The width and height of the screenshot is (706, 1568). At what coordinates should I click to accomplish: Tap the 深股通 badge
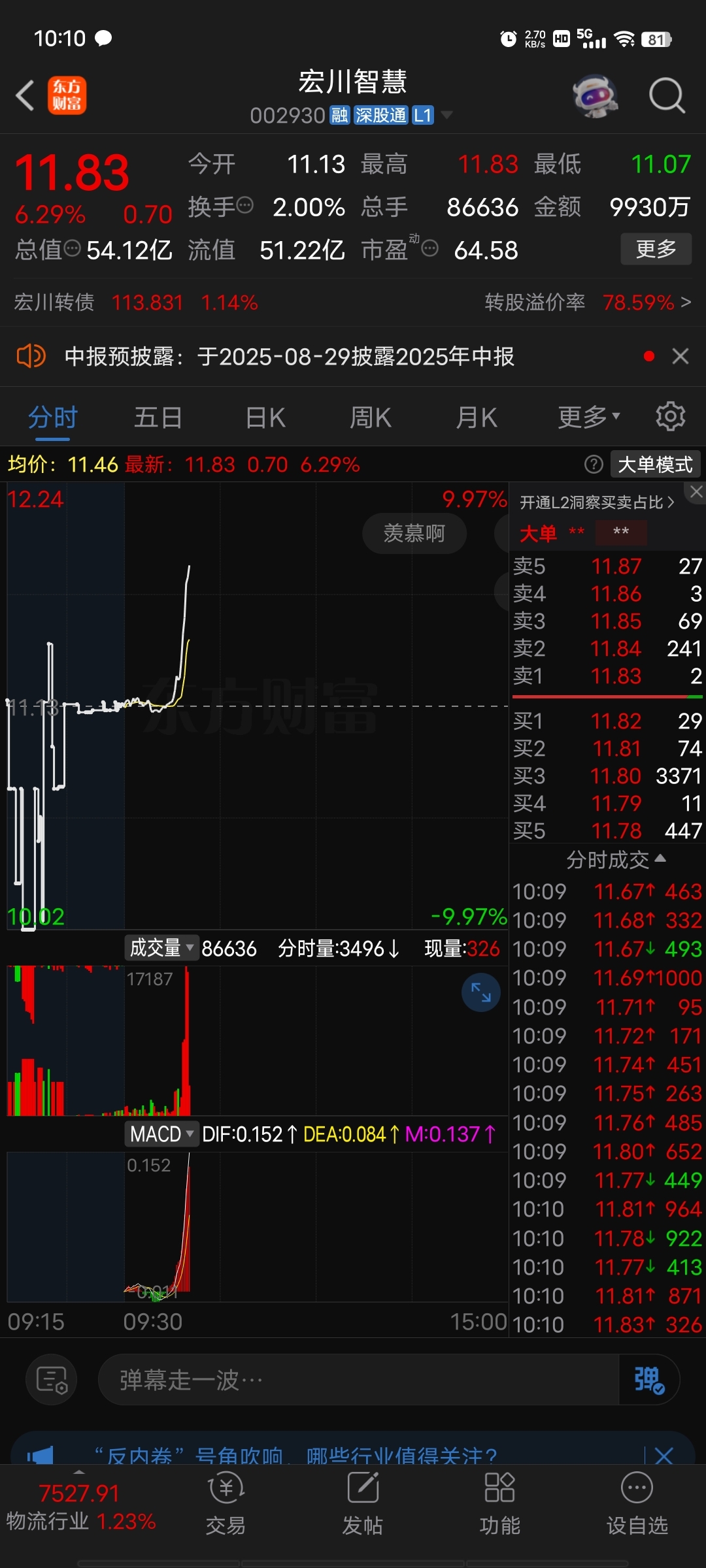[x=380, y=116]
